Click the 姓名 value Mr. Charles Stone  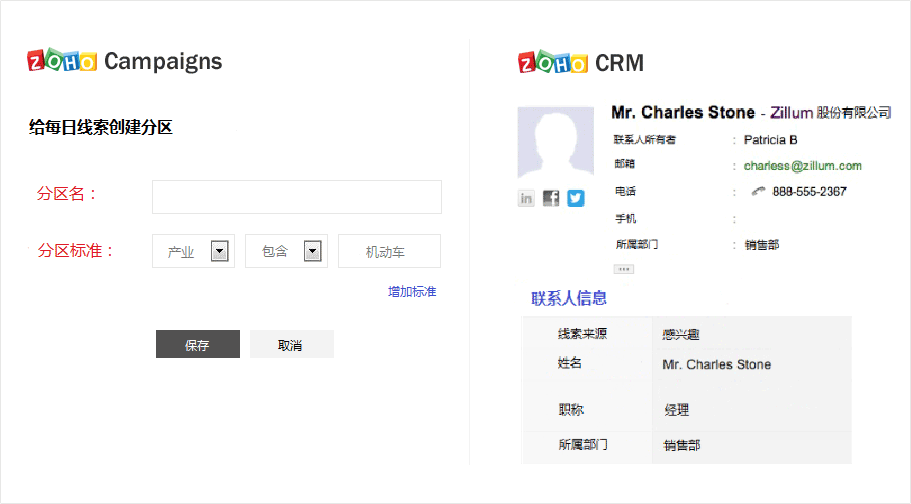716,364
